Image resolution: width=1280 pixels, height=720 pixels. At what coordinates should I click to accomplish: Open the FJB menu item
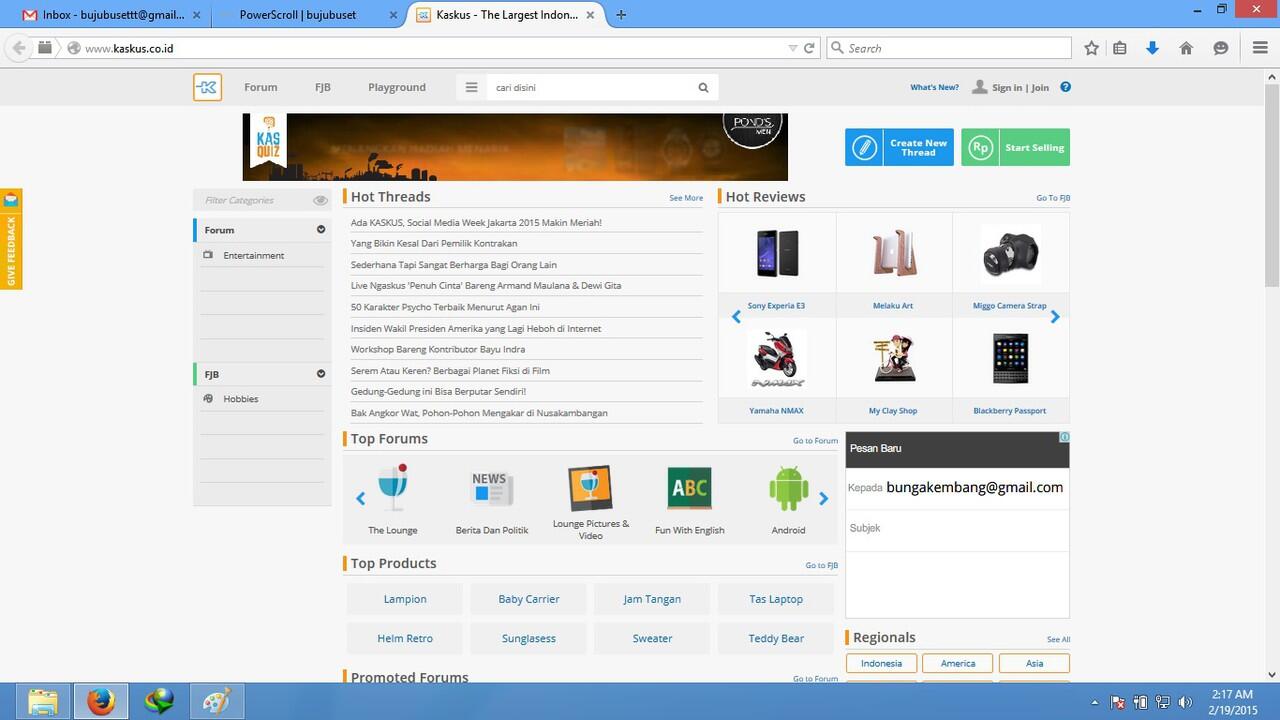click(x=323, y=87)
